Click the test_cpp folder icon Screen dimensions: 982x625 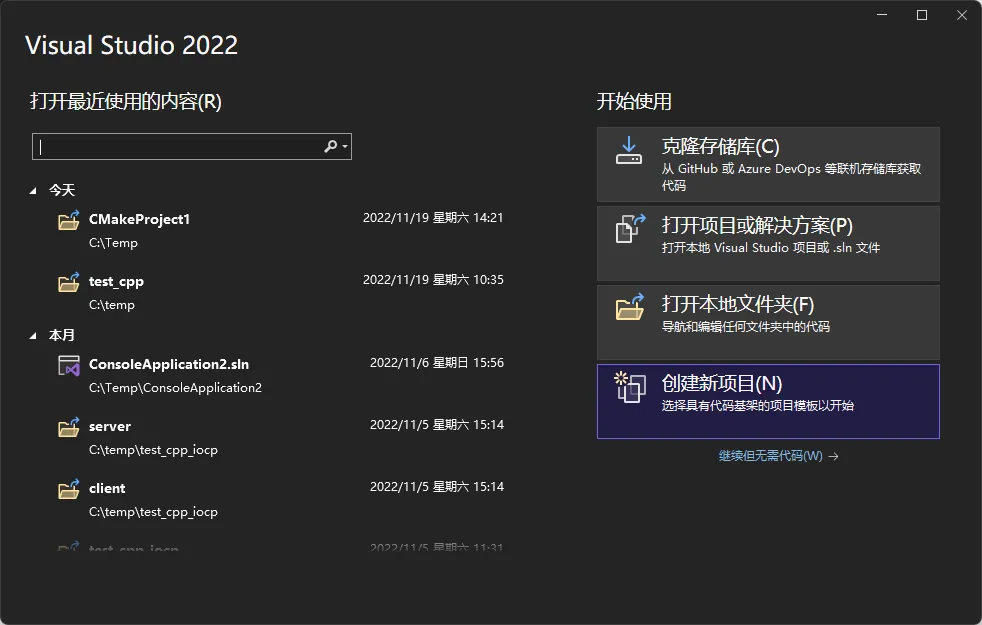[x=69, y=282]
